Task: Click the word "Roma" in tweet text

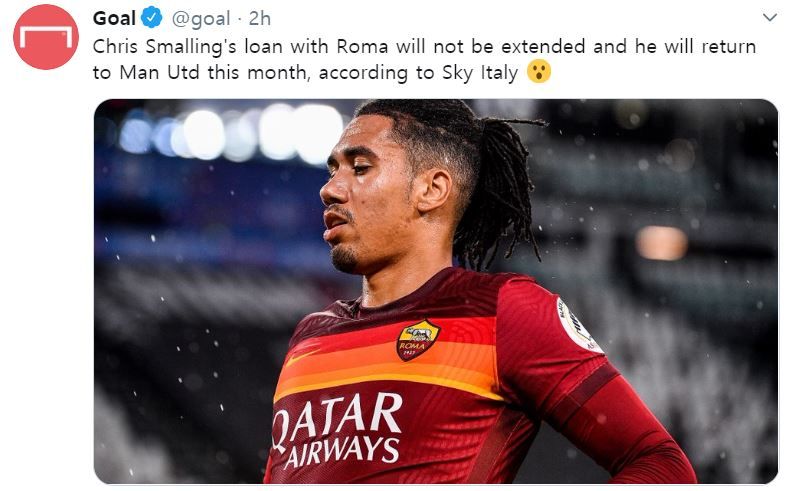Action: [x=362, y=47]
